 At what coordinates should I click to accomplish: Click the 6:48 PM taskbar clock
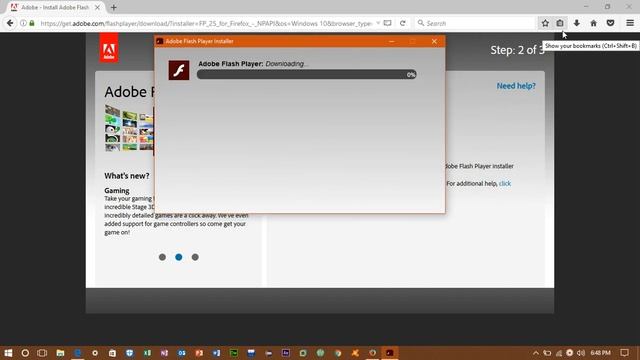click(x=600, y=353)
